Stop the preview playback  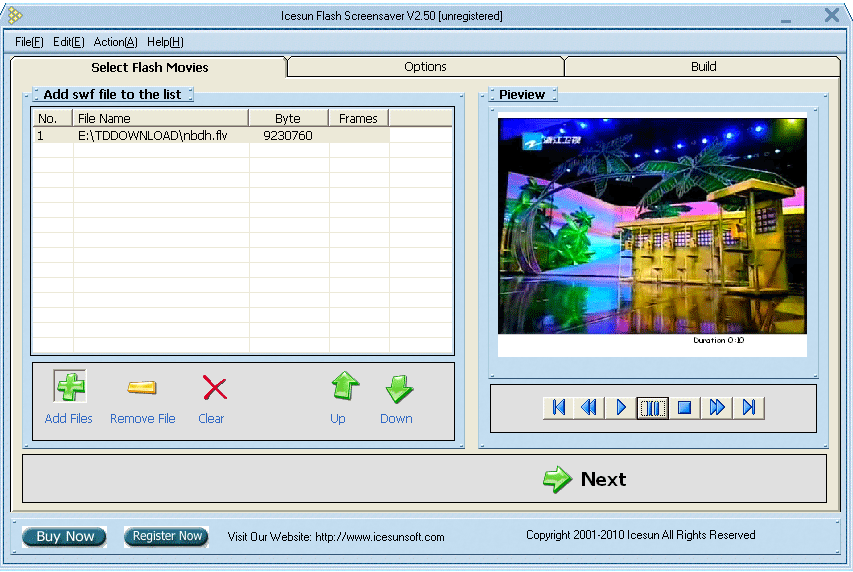click(x=684, y=407)
